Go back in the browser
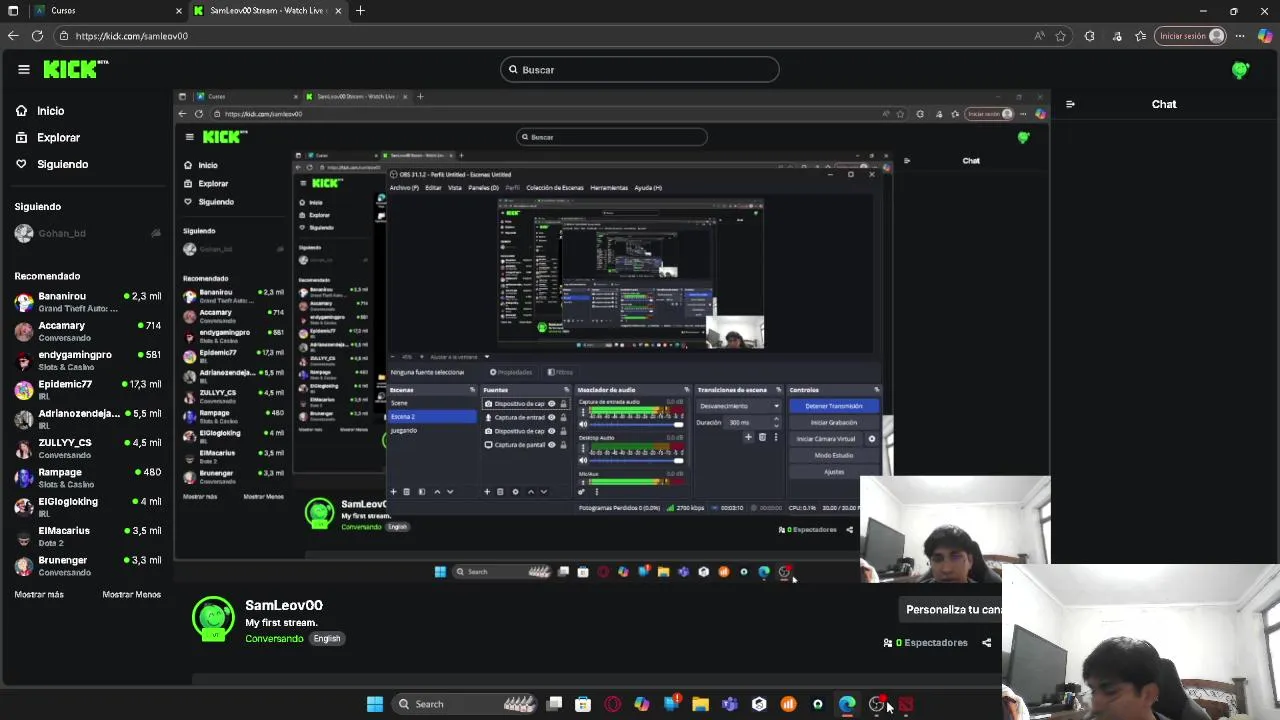 13,36
